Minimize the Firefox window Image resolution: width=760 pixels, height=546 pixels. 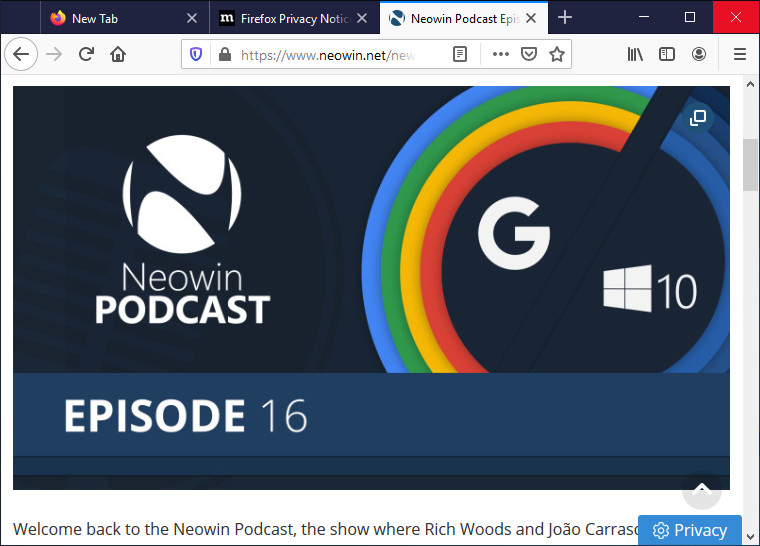pyautogui.click(x=644, y=17)
